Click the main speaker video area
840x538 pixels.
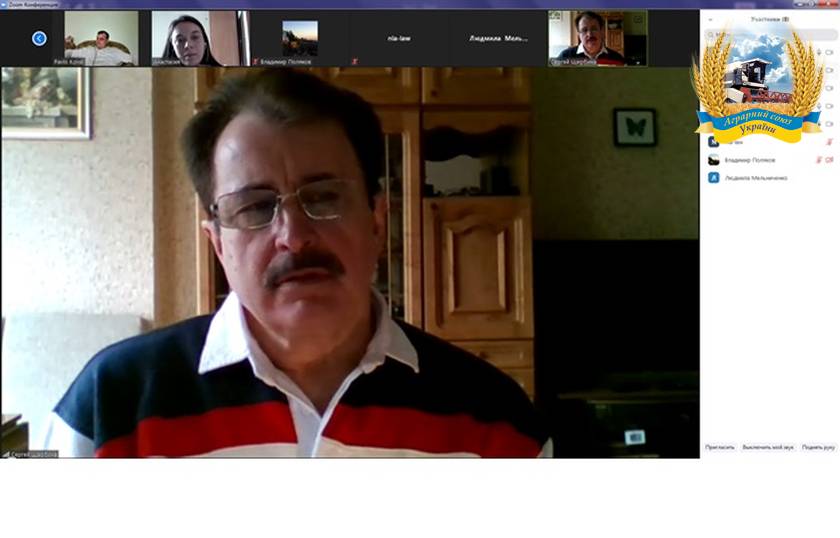(350, 263)
